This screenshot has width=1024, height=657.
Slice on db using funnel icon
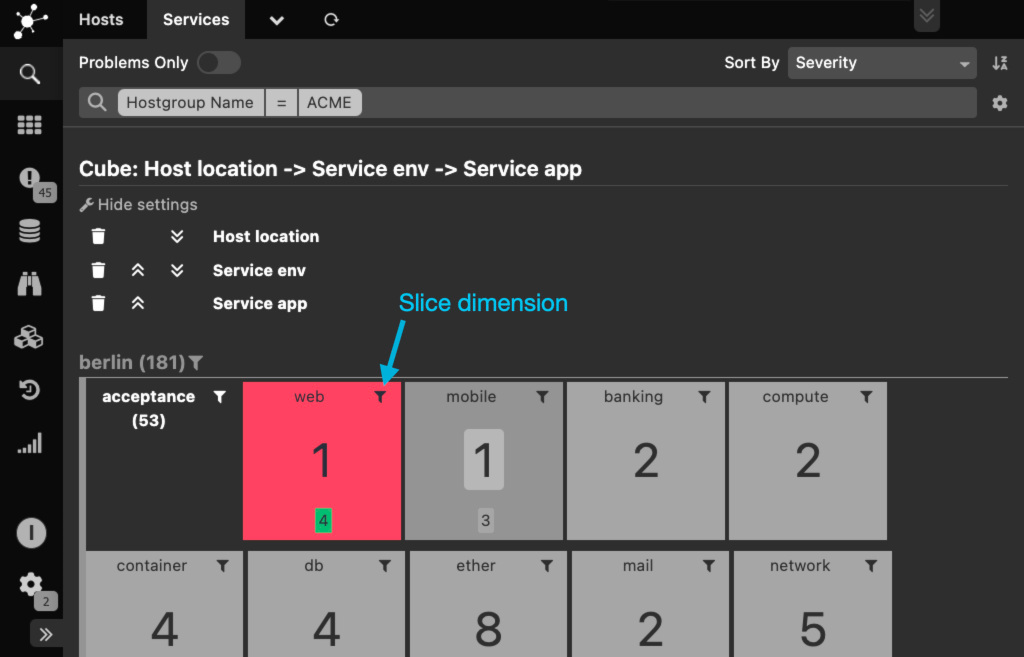(385, 566)
